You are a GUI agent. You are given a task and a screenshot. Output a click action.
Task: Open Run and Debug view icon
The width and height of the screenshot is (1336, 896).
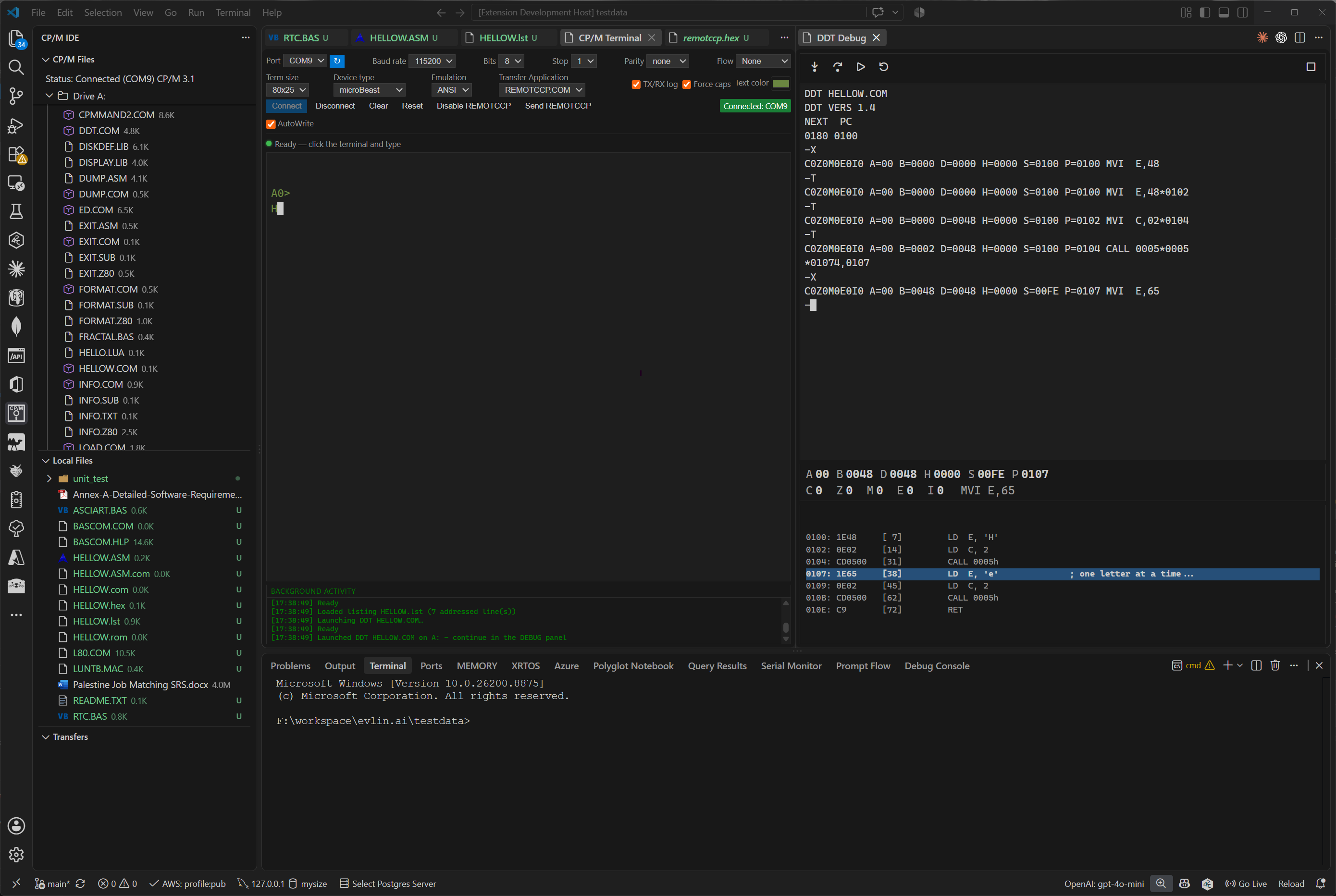[x=16, y=125]
